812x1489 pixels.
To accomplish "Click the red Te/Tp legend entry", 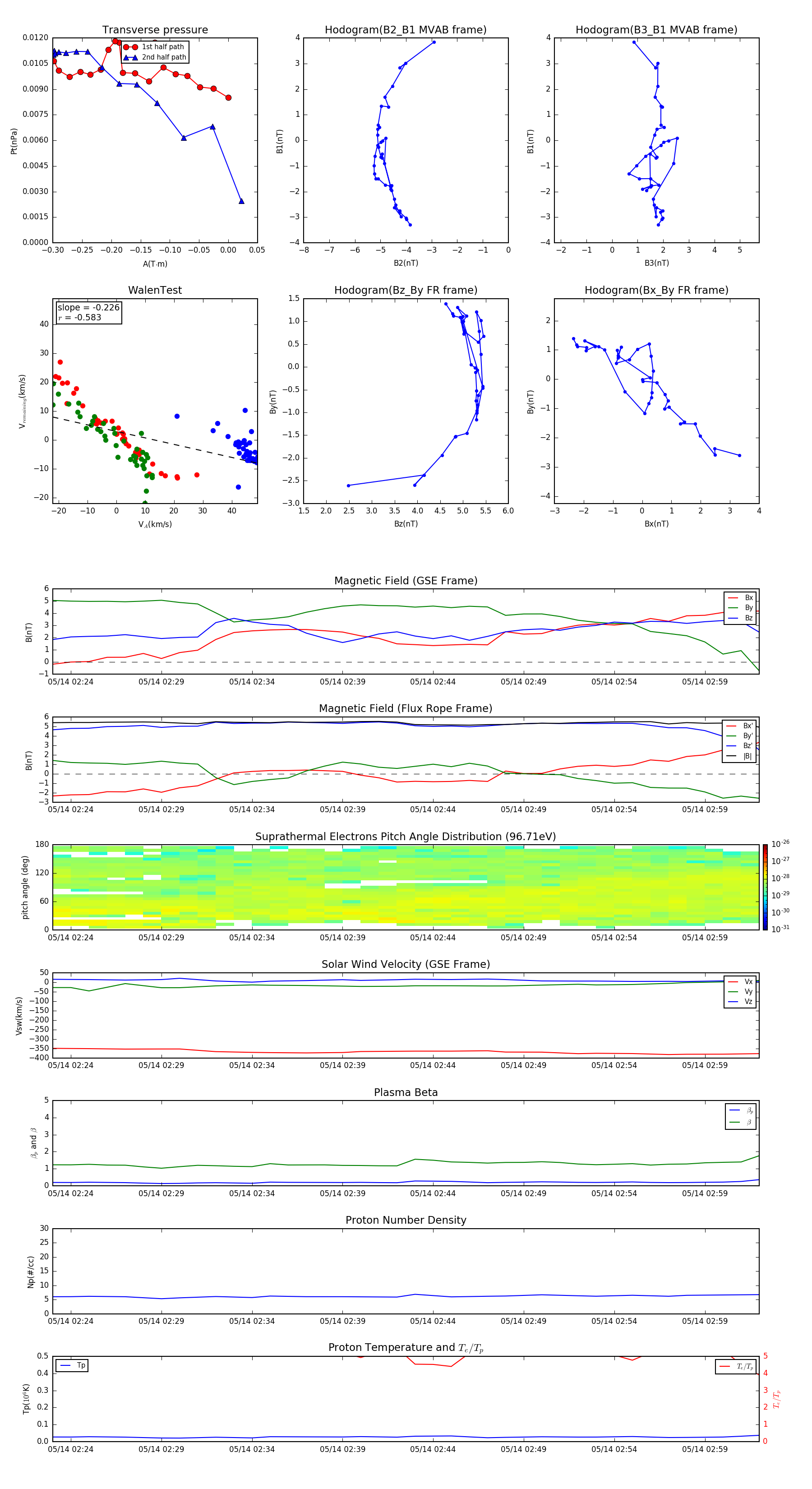I will coord(737,1366).
